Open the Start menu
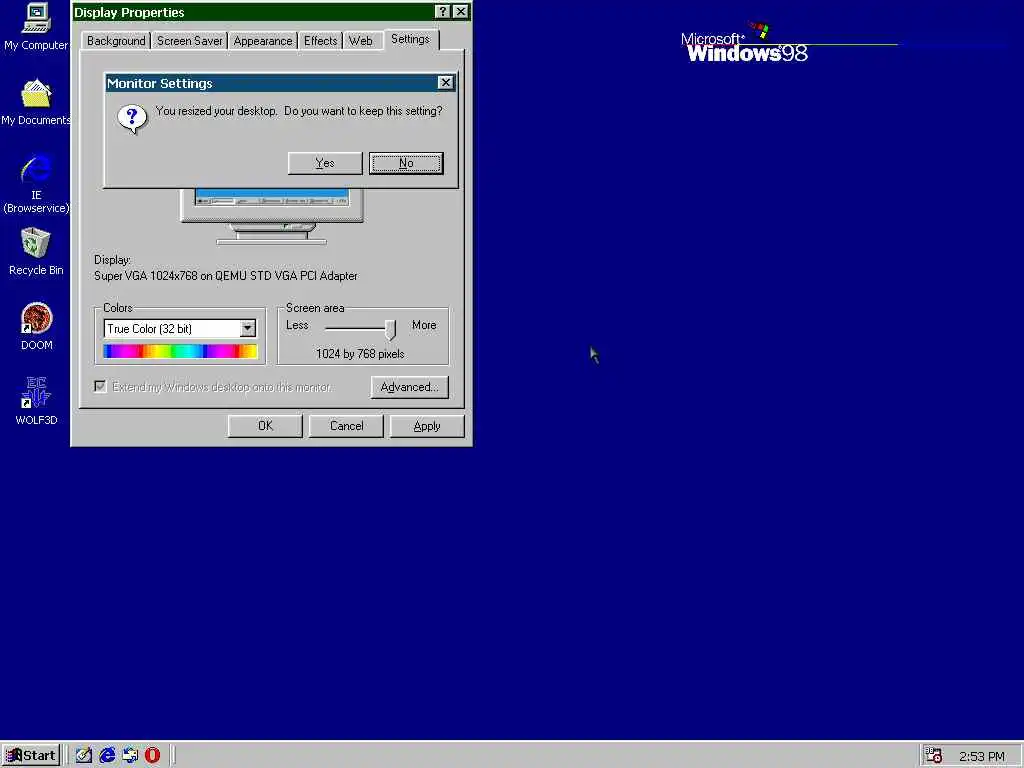This screenshot has width=1024, height=768. (31, 756)
